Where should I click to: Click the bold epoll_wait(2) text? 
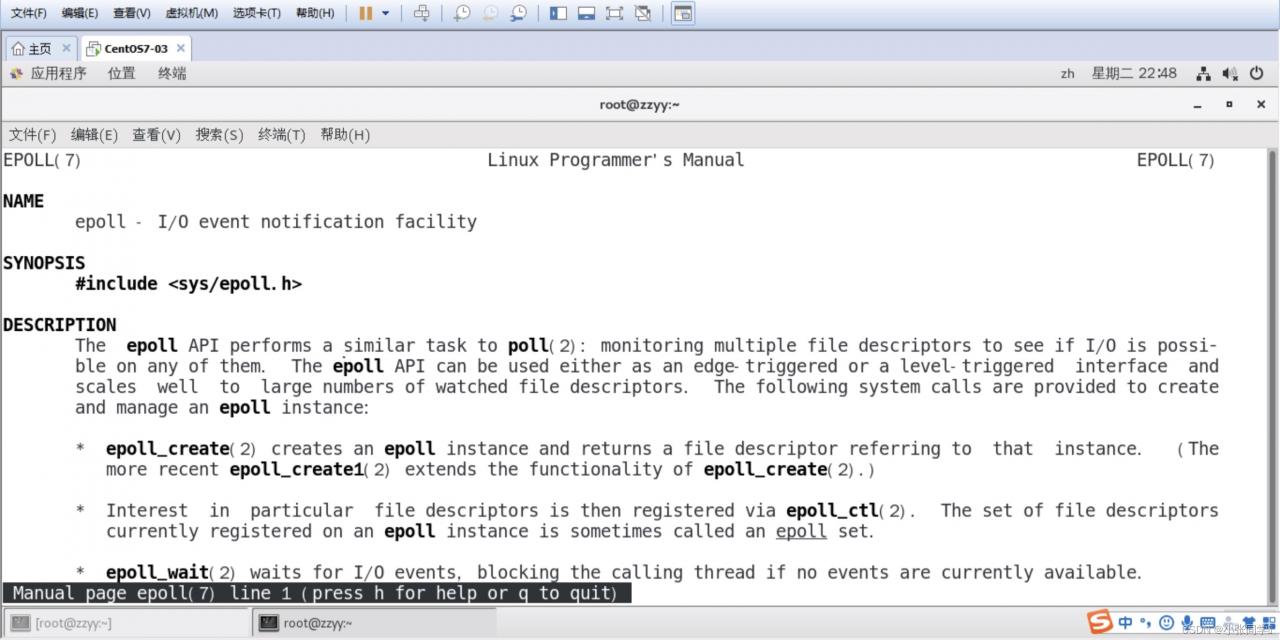(x=171, y=573)
